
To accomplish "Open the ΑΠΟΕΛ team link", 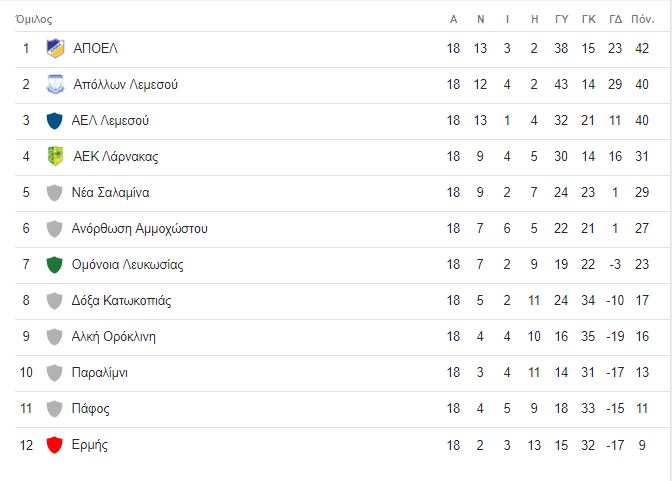I will (95, 48).
